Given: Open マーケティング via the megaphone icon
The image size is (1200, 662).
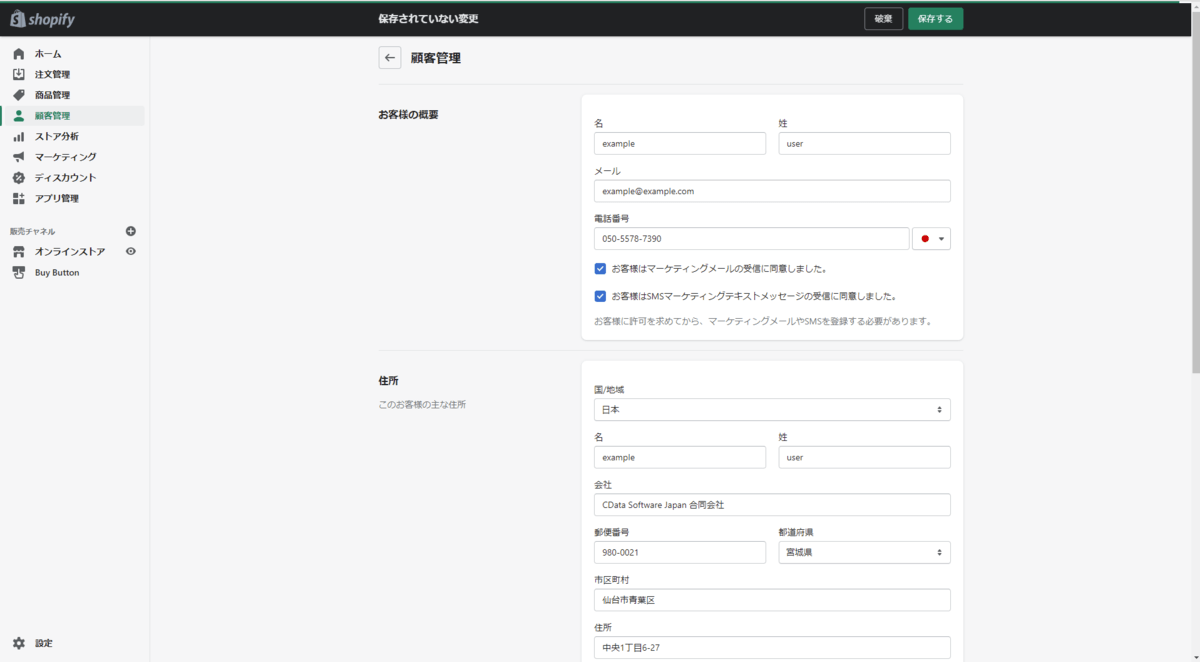Looking at the screenshot, I should point(19,157).
